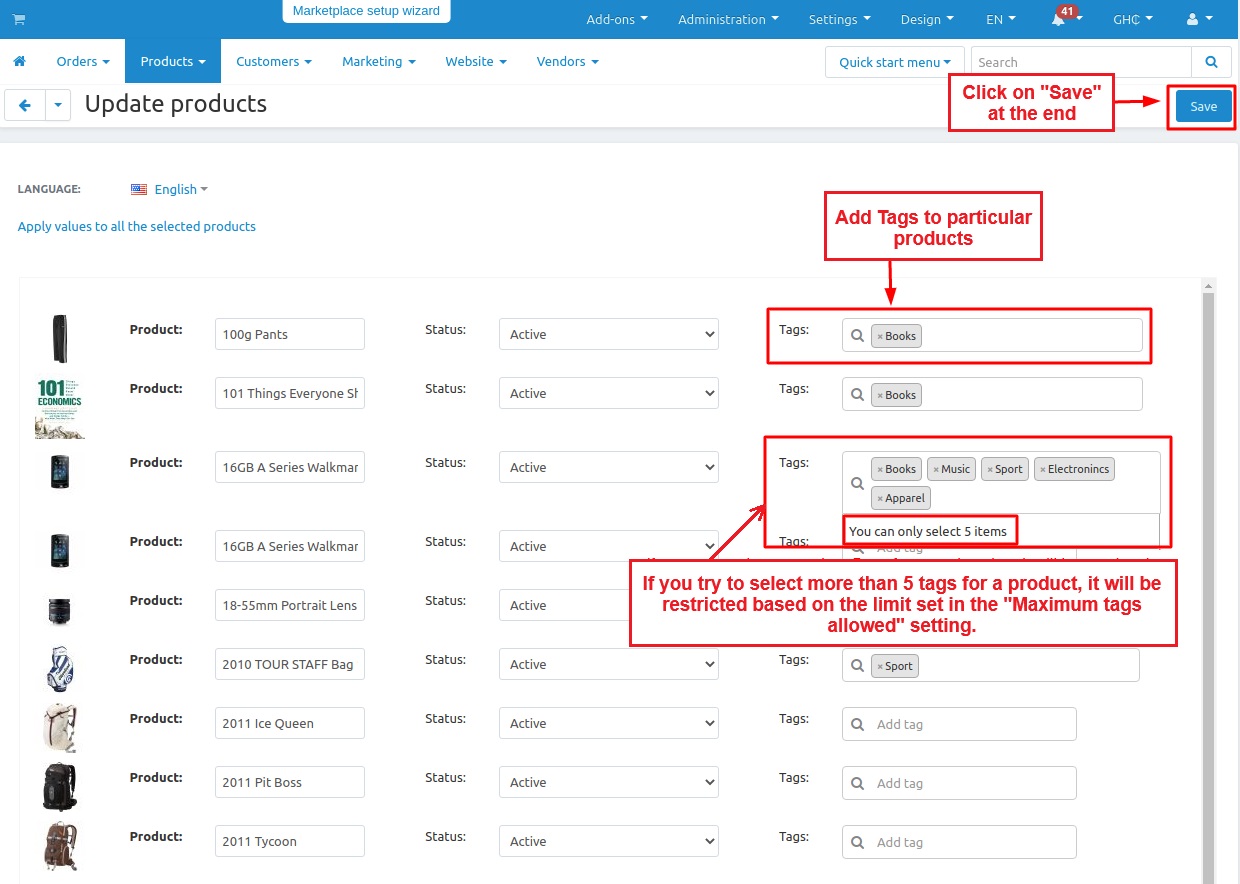
Task: Remove Sport tag from 2010 TOUR STAFF Bag
Action: point(880,667)
